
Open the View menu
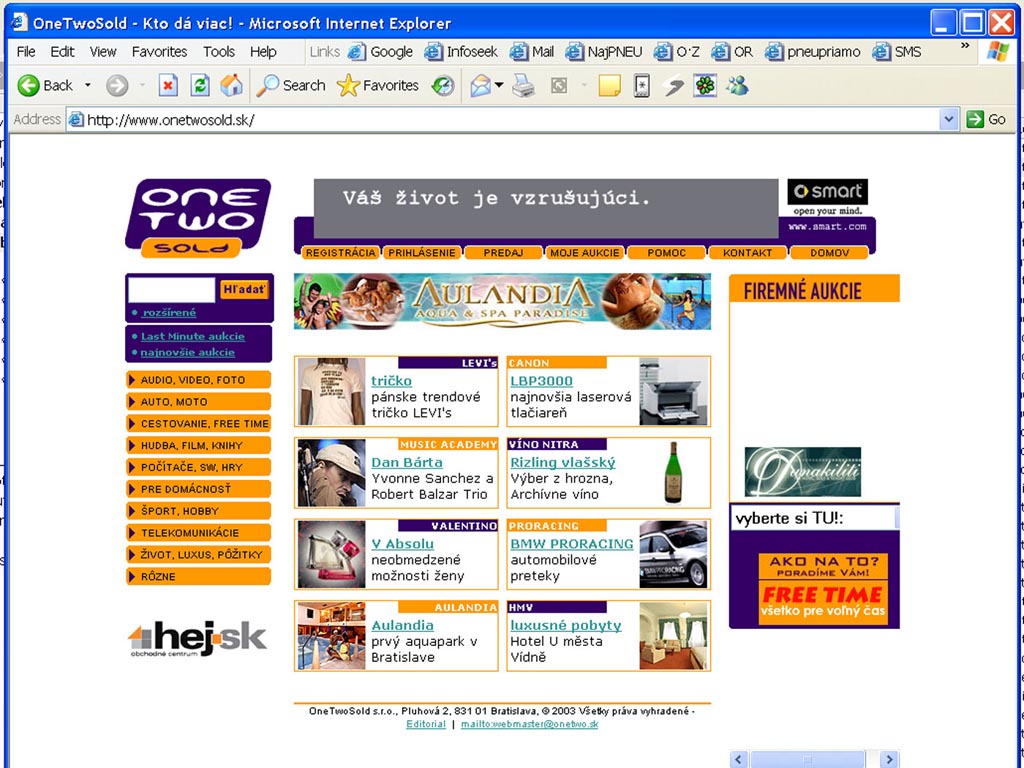(103, 52)
